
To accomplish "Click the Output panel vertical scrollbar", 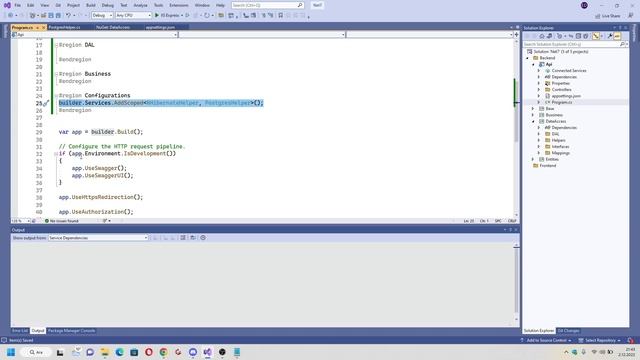I will coord(517,282).
